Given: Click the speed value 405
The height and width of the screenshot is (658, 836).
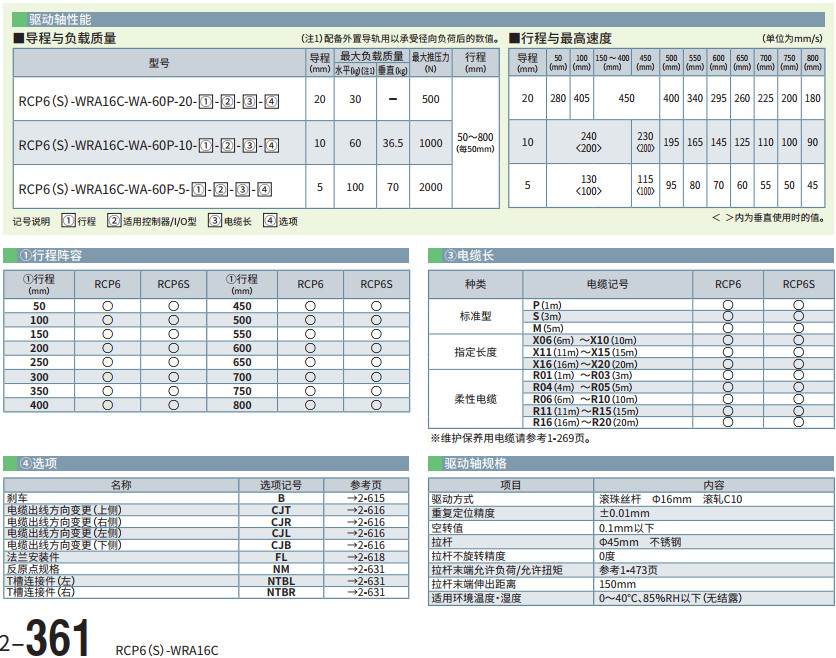Looking at the screenshot, I should (x=582, y=99).
